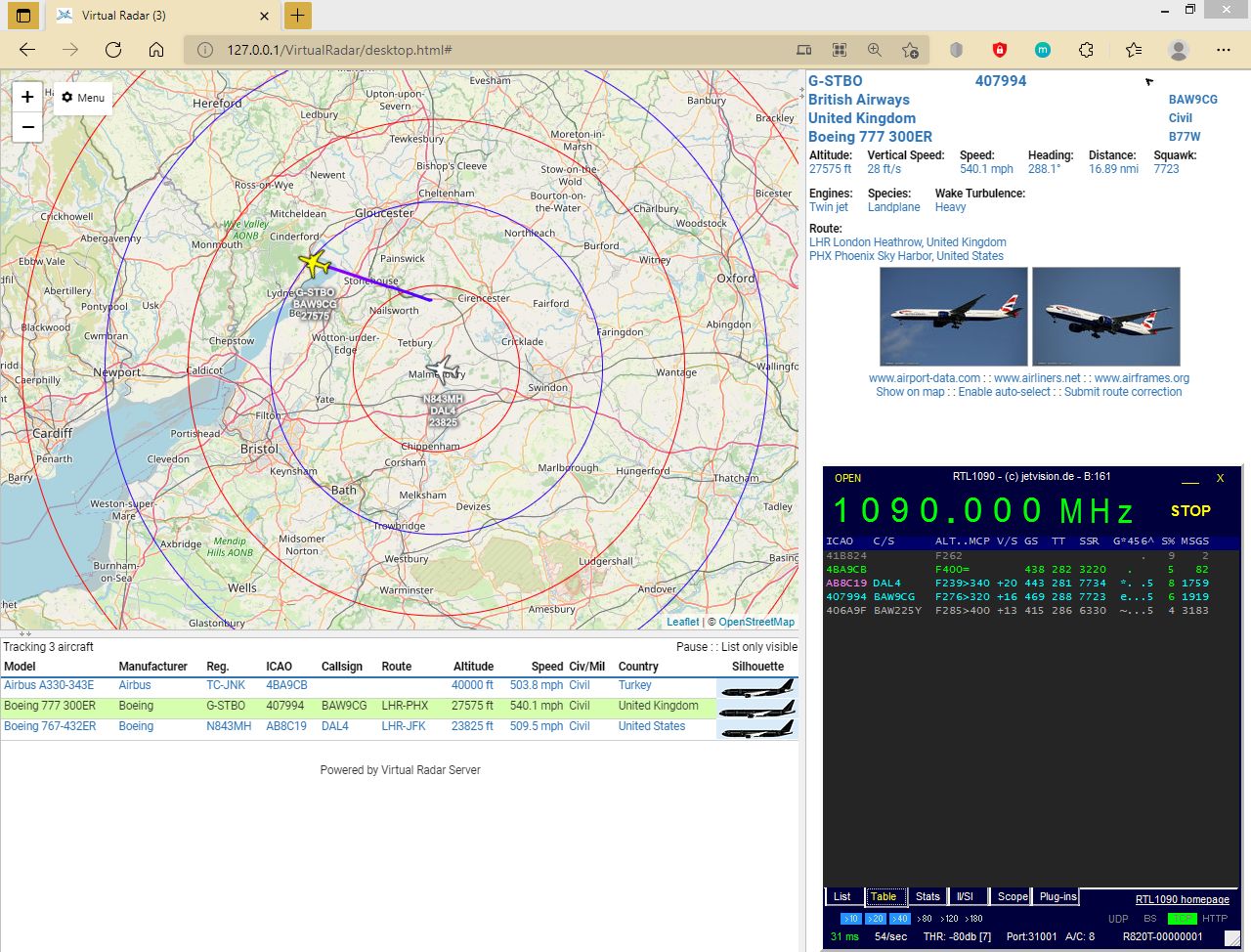
Task: Switch to the Scope tab in RTL1090
Action: (1012, 896)
